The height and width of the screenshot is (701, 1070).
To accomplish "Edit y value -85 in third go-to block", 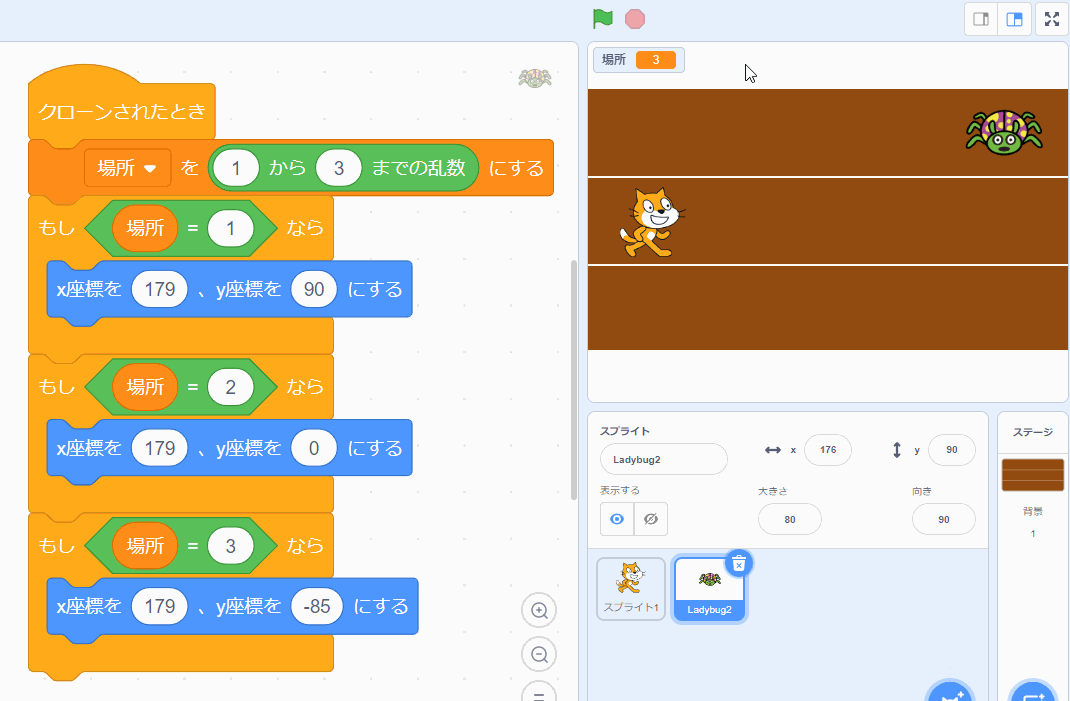I will 317,606.
